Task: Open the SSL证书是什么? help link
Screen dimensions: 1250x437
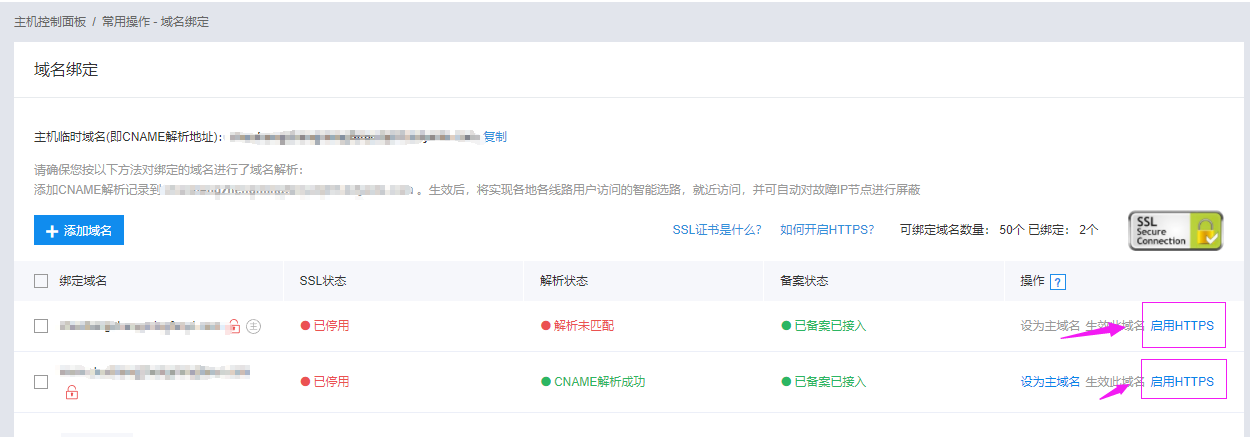Action: tap(717, 230)
